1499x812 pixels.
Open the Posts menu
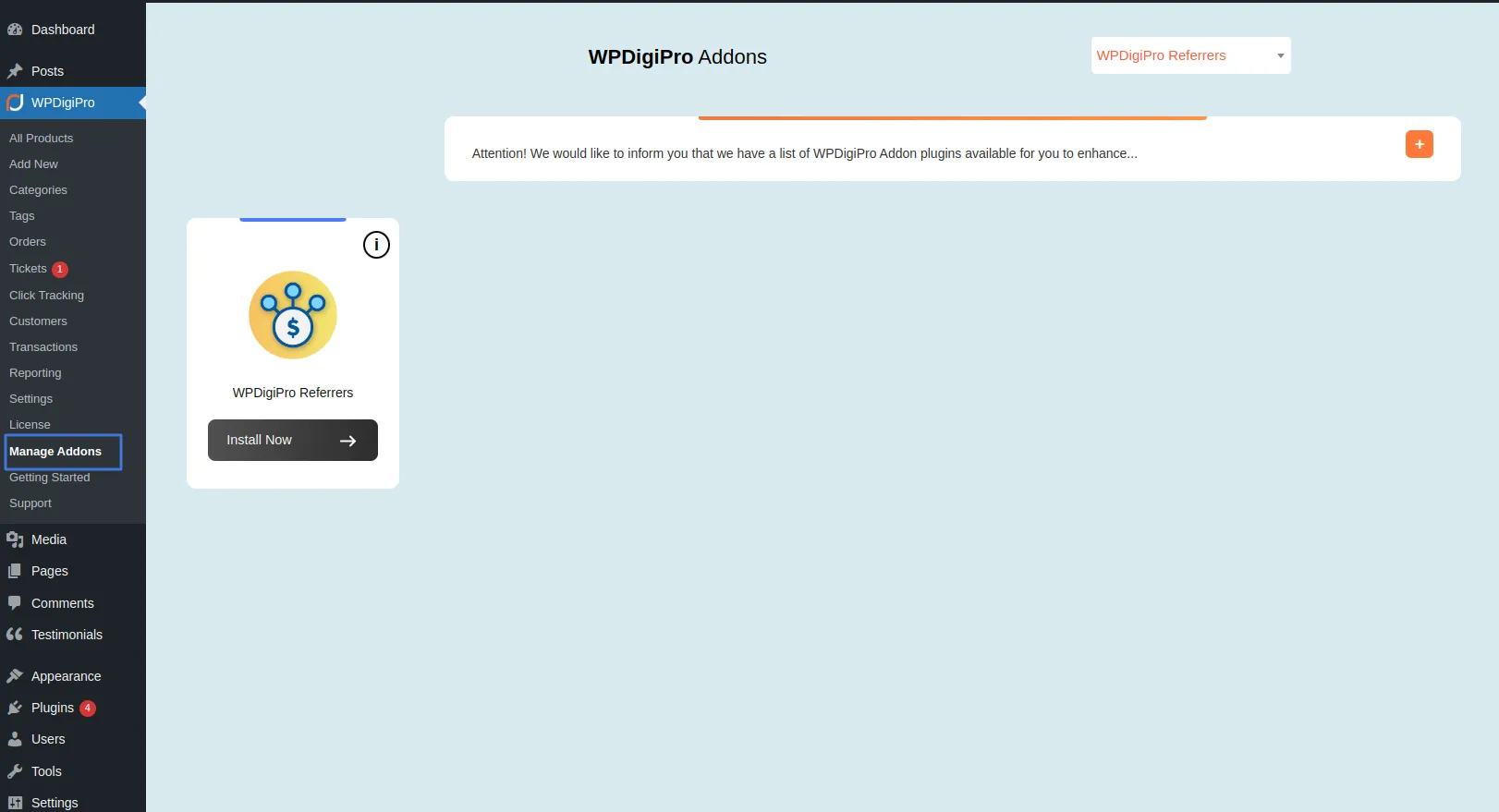point(47,71)
